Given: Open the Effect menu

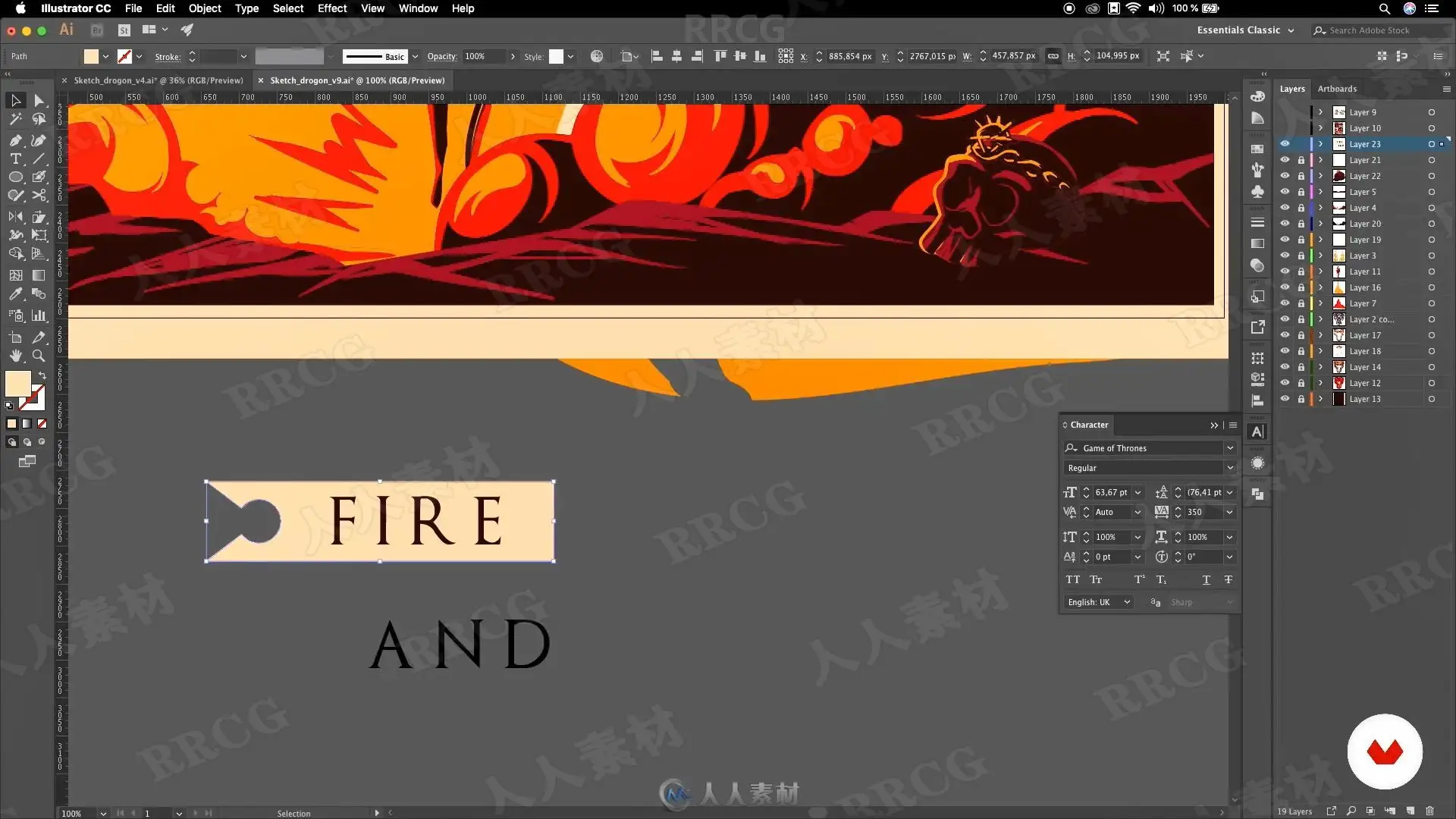Looking at the screenshot, I should (331, 8).
